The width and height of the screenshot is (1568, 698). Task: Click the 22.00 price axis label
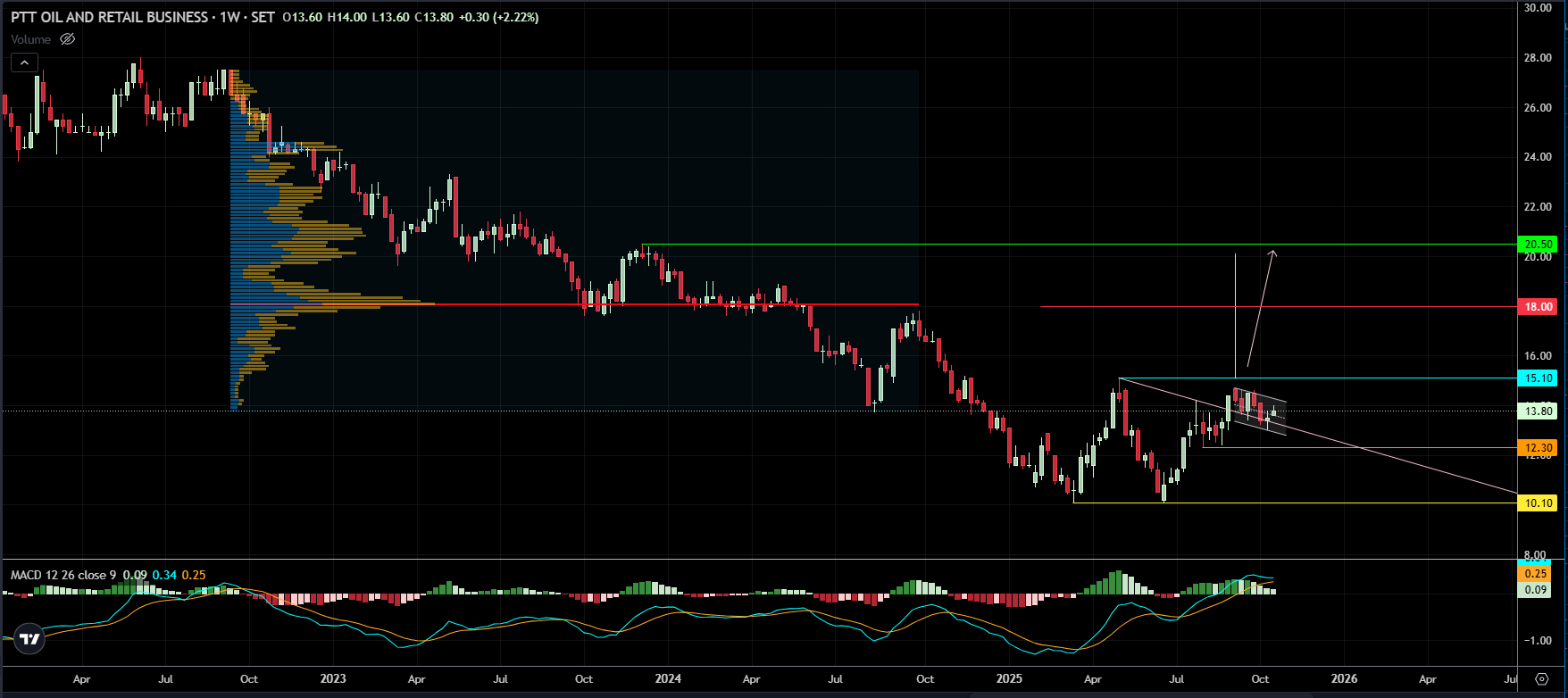[1538, 207]
